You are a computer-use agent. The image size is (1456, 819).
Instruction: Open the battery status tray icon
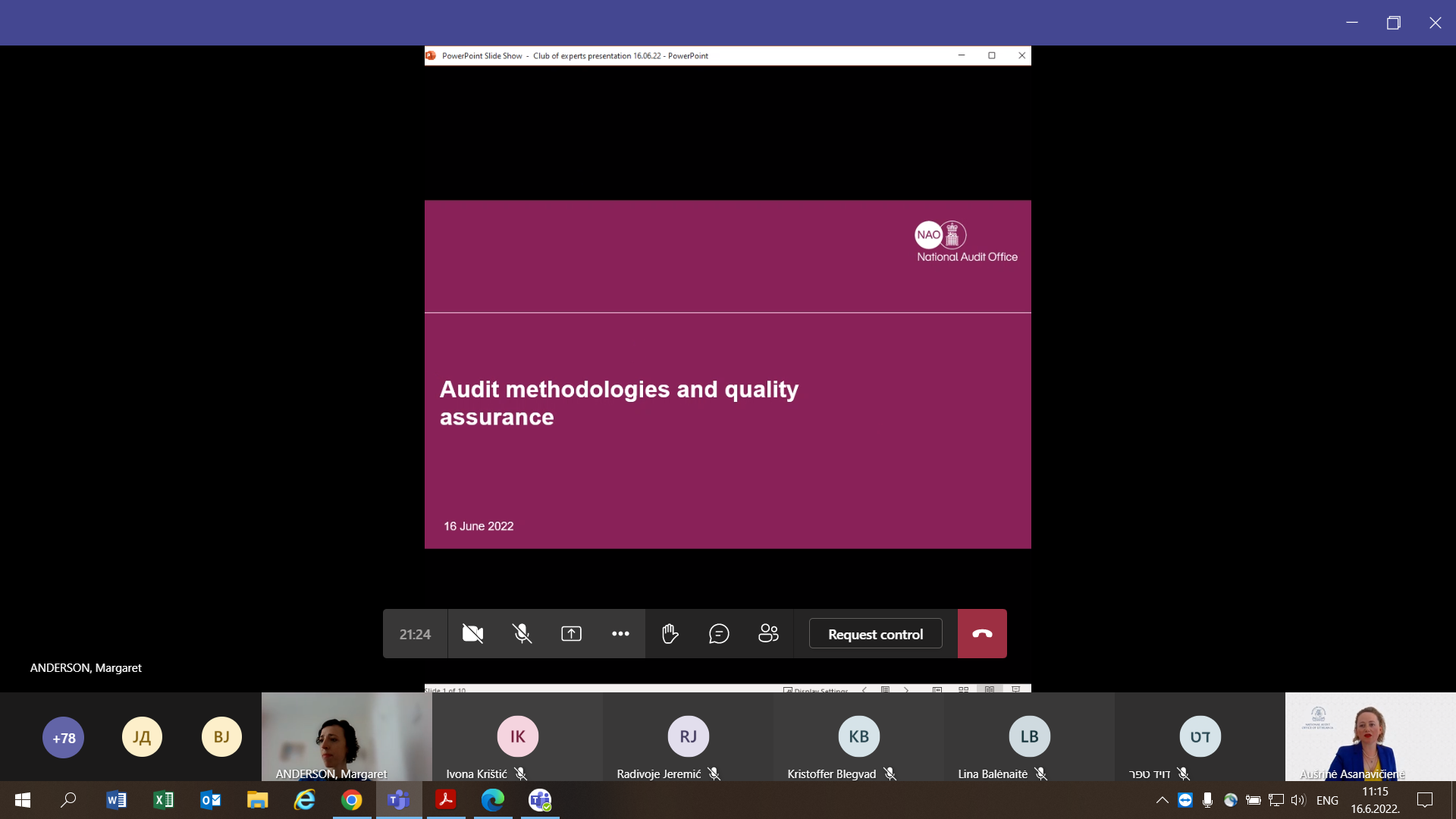[1254, 800]
